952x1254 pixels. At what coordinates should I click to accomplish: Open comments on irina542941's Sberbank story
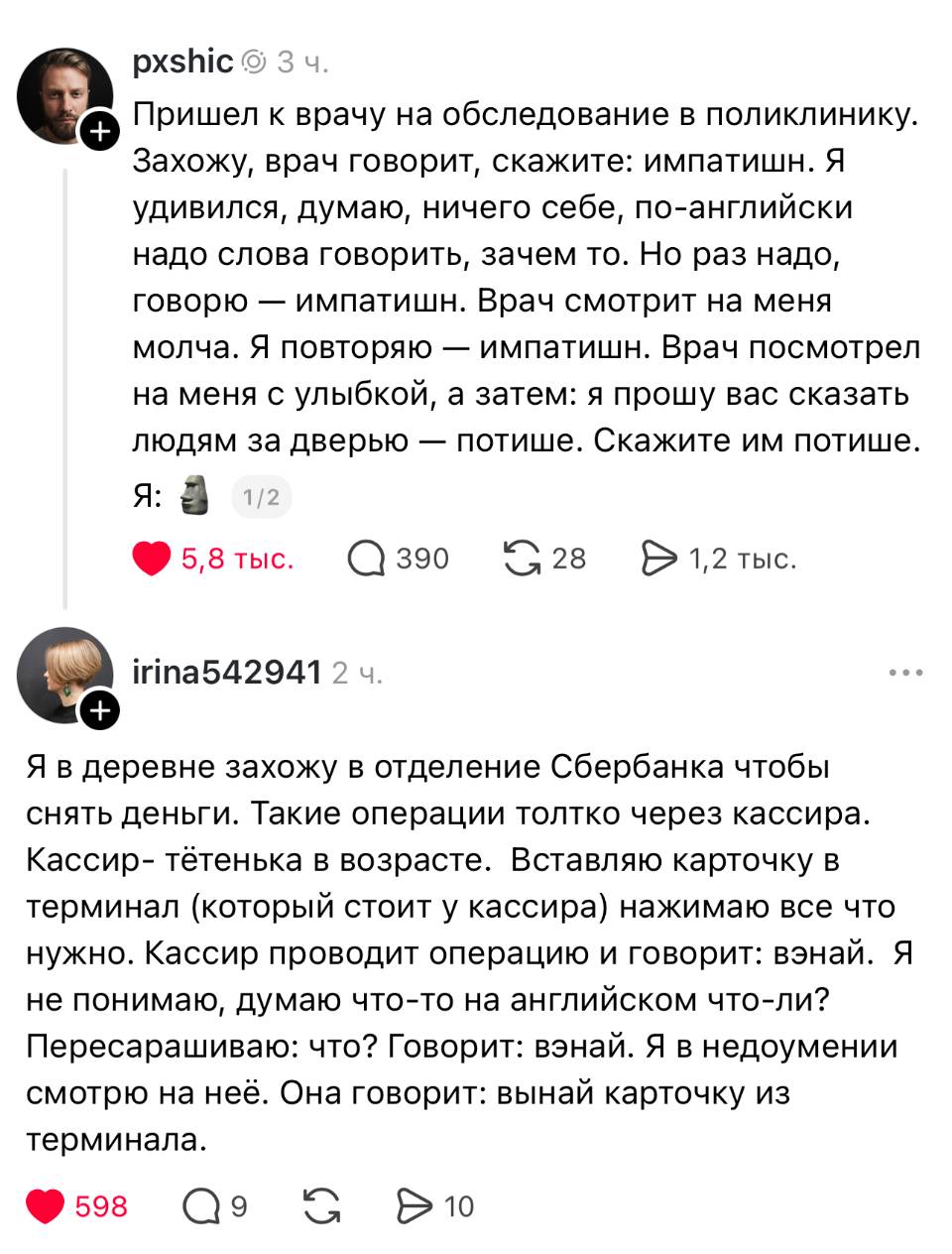click(201, 1207)
